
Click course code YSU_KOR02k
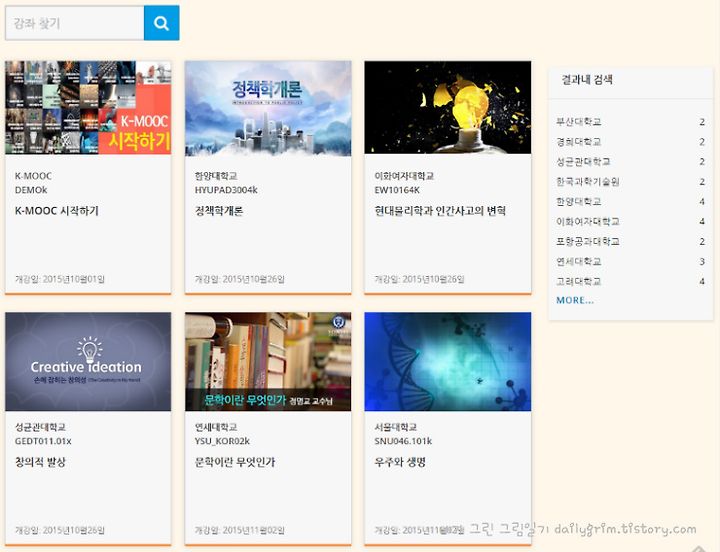(x=222, y=441)
